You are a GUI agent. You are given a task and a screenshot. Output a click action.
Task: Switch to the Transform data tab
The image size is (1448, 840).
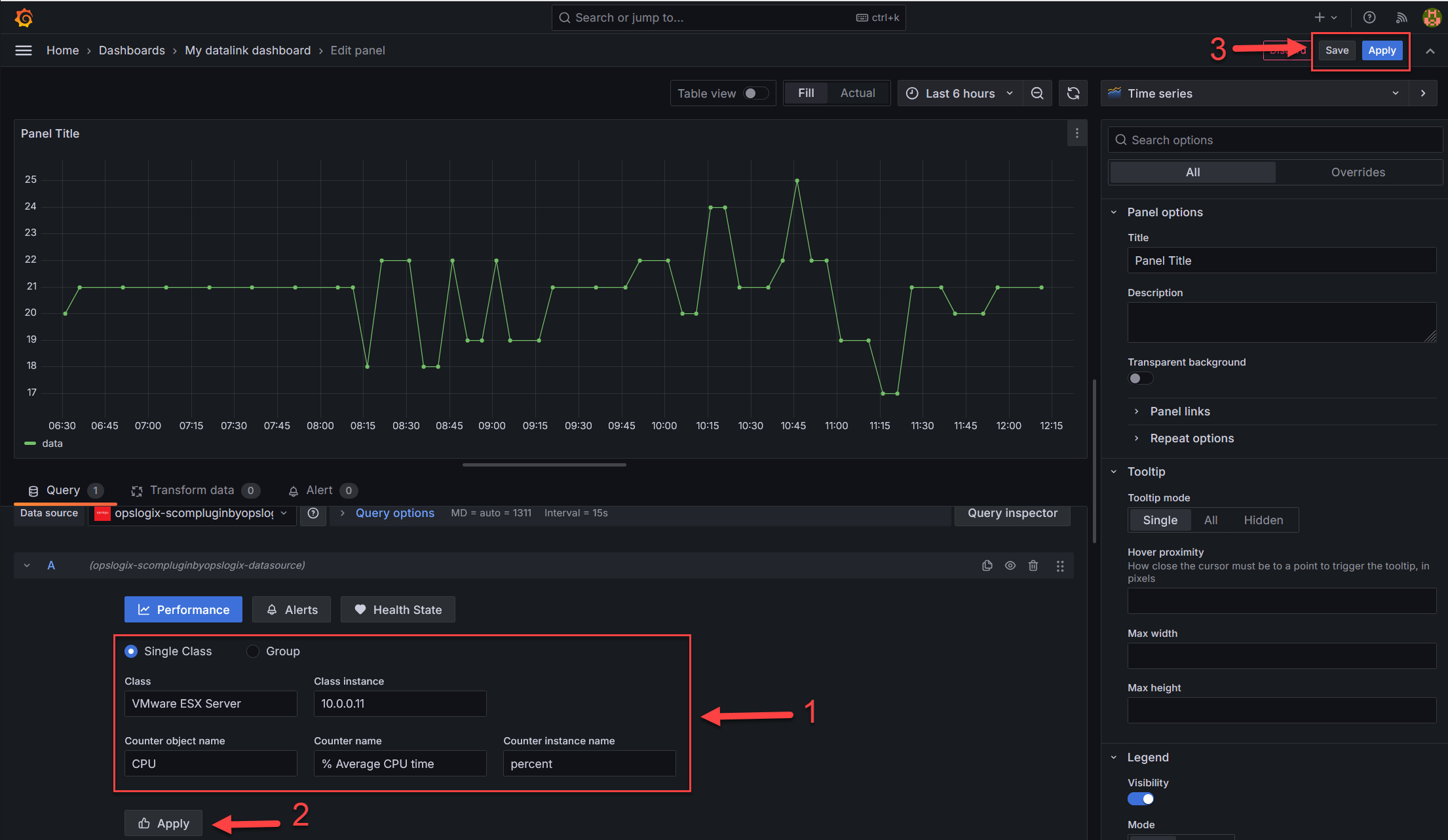[191, 490]
